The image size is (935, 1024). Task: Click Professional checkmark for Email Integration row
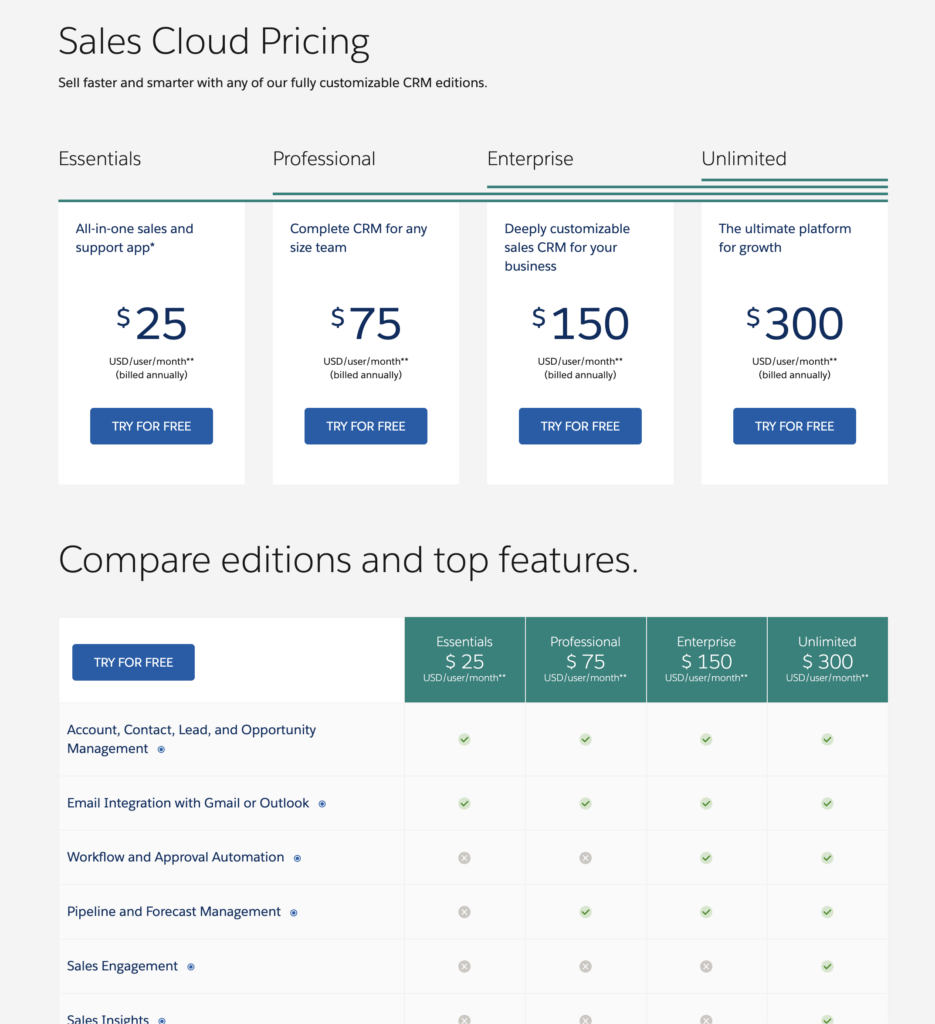click(x=586, y=803)
